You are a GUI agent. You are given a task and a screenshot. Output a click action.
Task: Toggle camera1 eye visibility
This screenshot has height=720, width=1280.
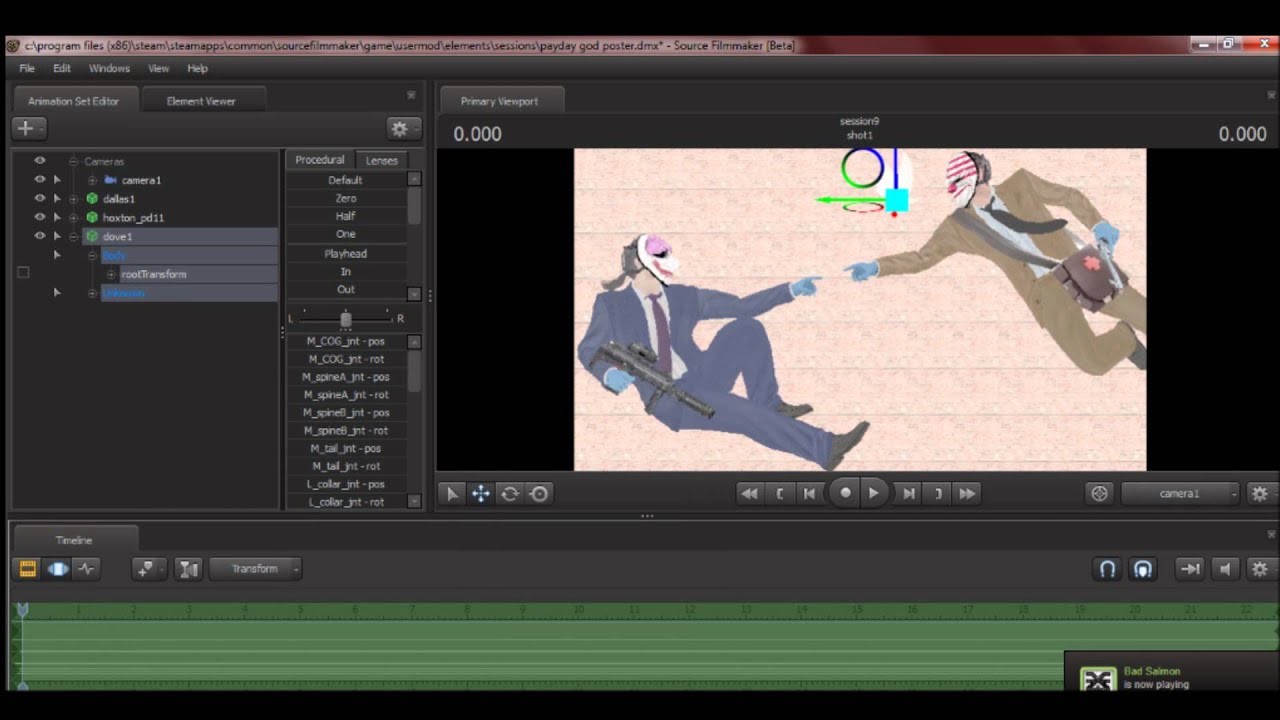40,180
